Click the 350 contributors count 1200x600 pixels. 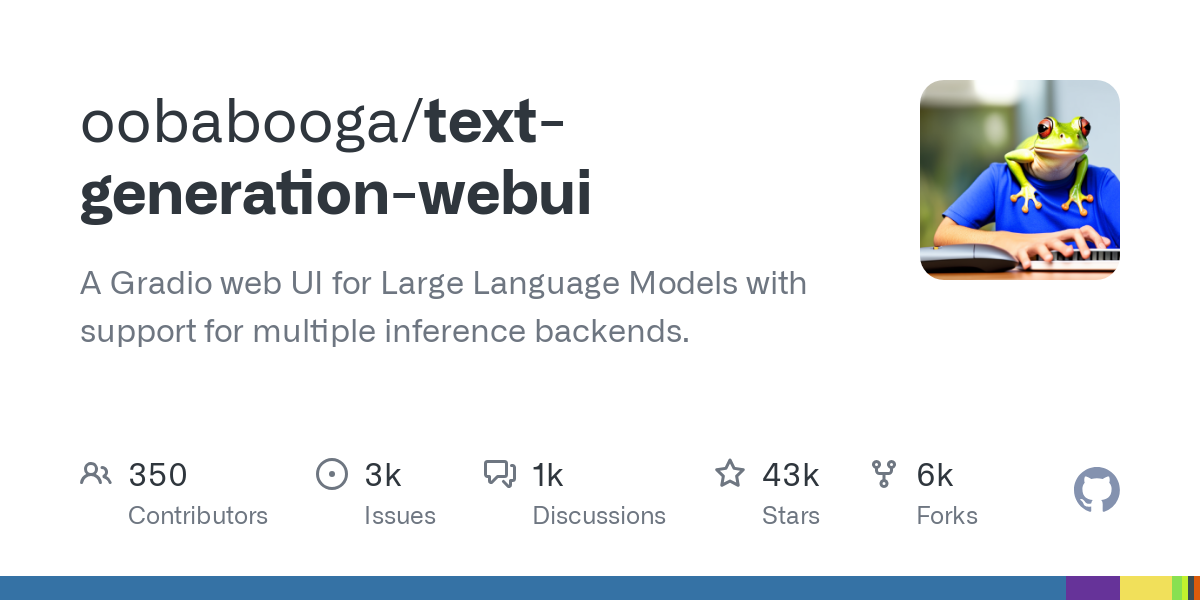(158, 475)
